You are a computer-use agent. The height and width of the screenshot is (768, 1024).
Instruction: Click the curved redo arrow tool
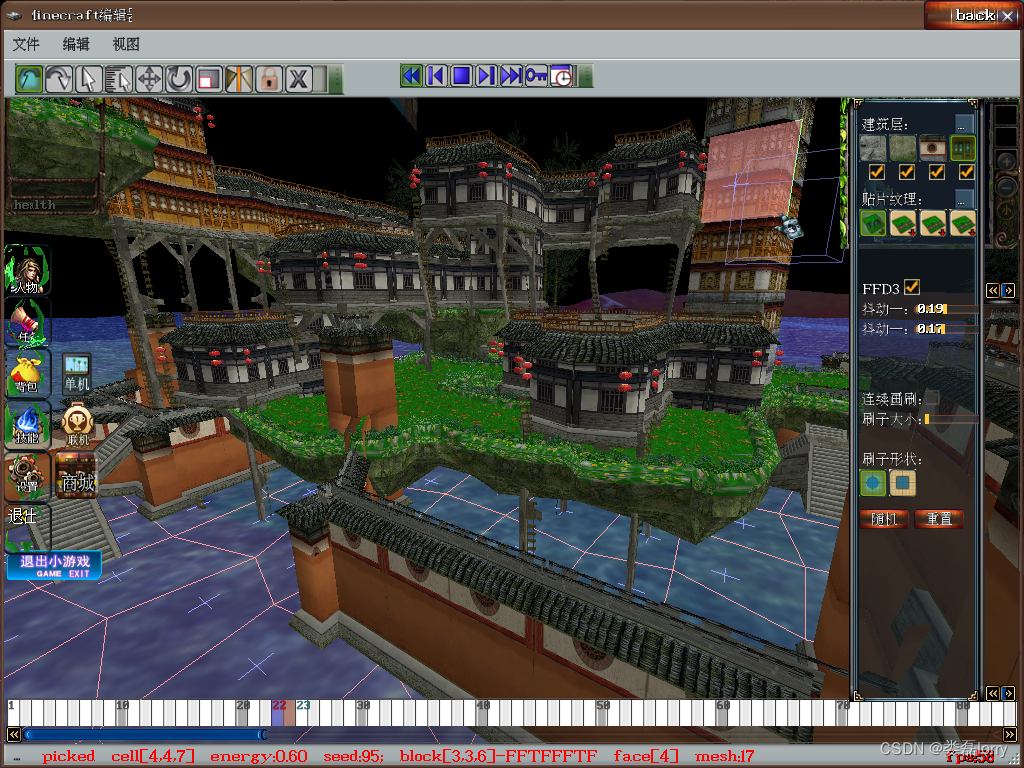tap(59, 79)
